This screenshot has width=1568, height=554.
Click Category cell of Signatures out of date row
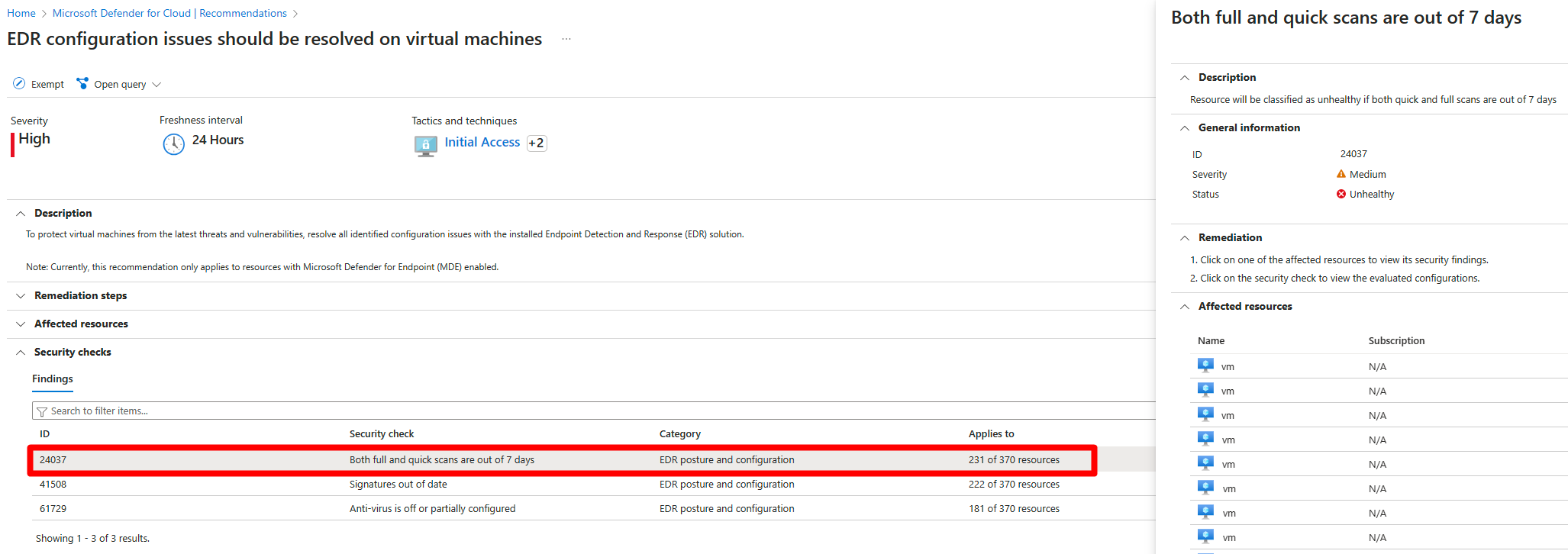pos(727,485)
